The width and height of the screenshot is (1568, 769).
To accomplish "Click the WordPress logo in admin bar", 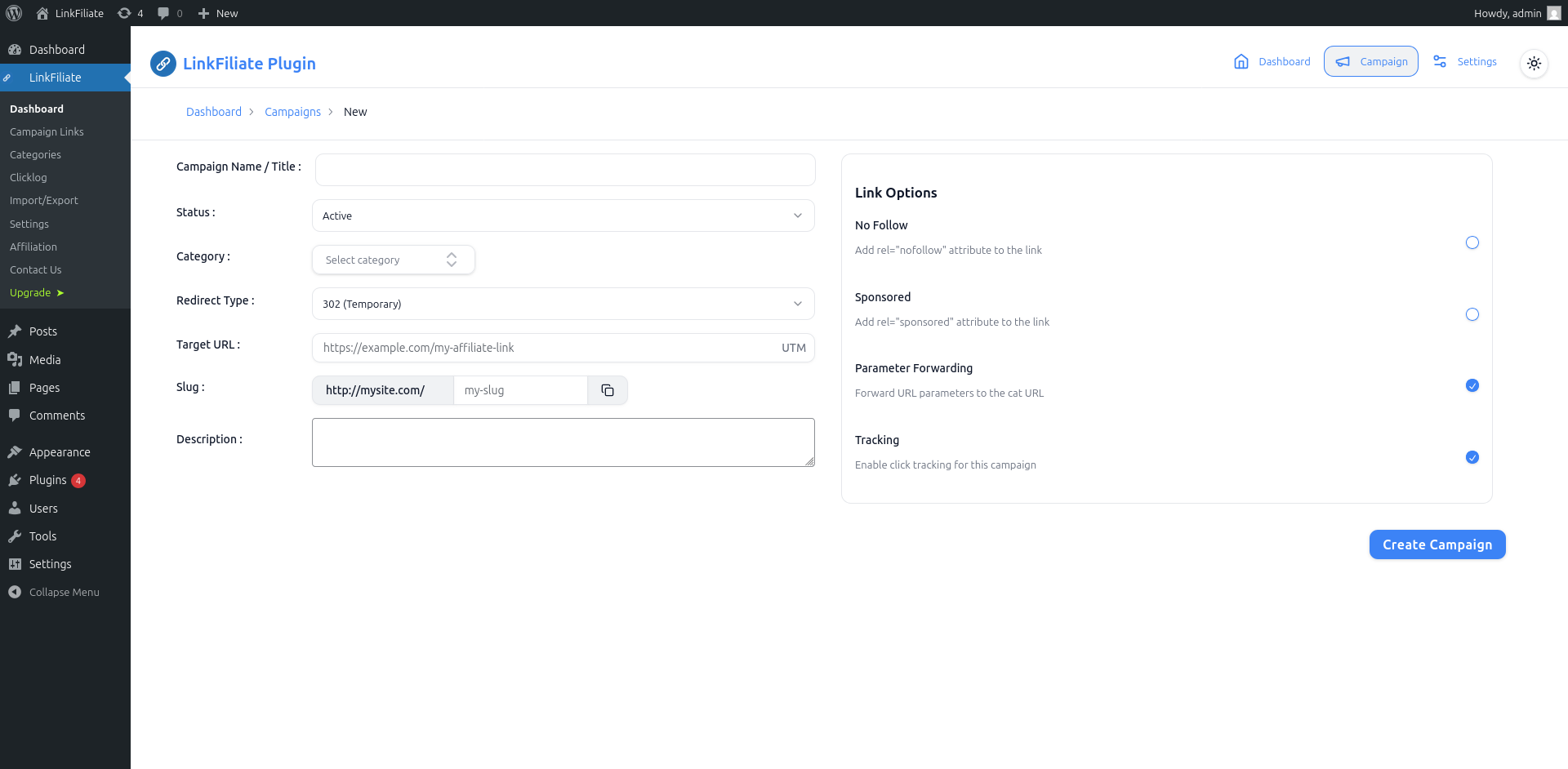I will 14,13.
